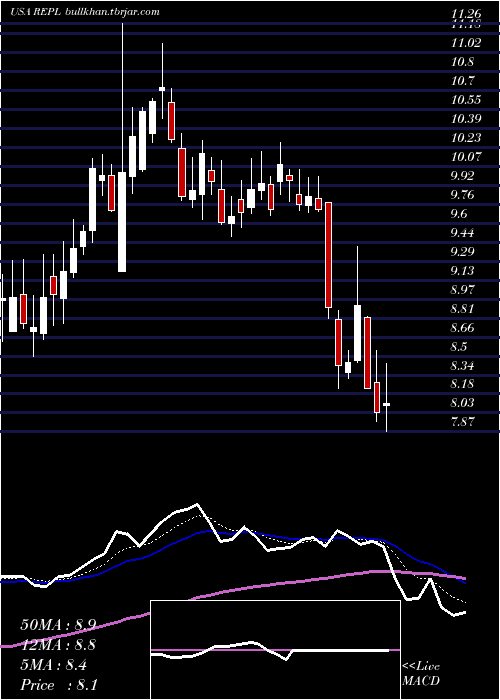This screenshot has height=700, width=500.
Task: Click the last small white candle near 8.1
Action: tap(387, 404)
